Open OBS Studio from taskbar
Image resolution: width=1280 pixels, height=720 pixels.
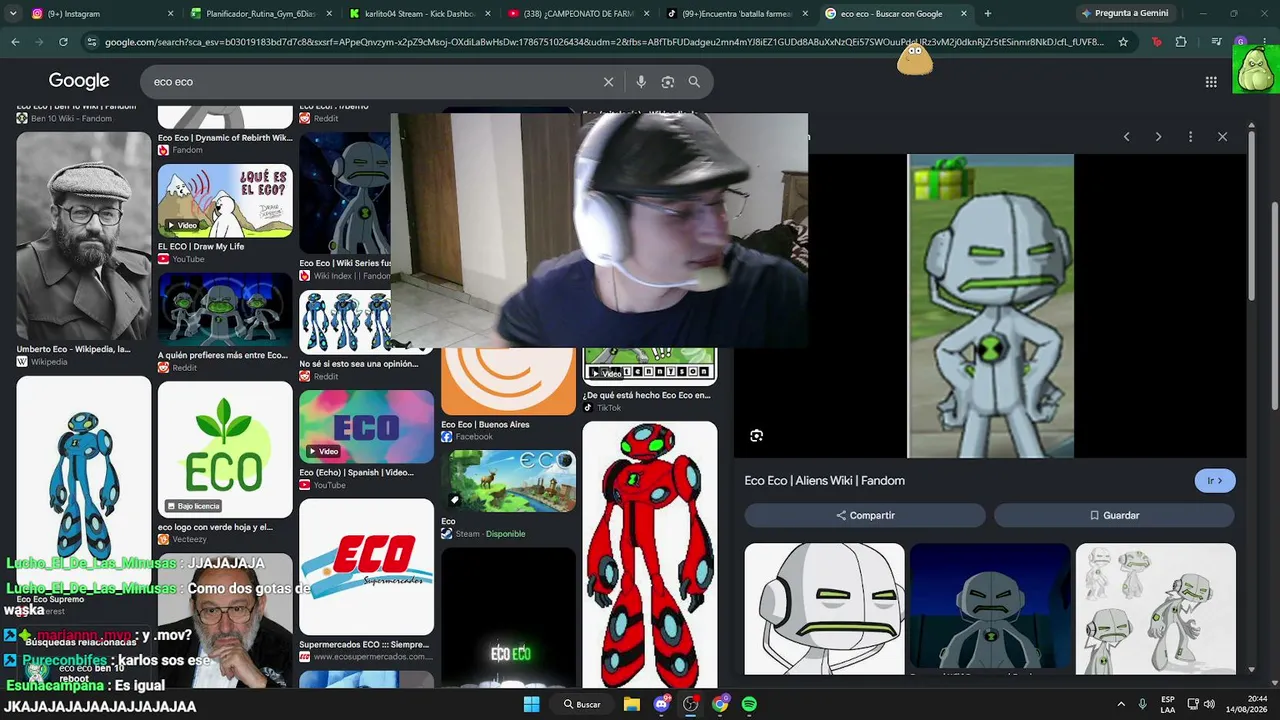[690, 704]
